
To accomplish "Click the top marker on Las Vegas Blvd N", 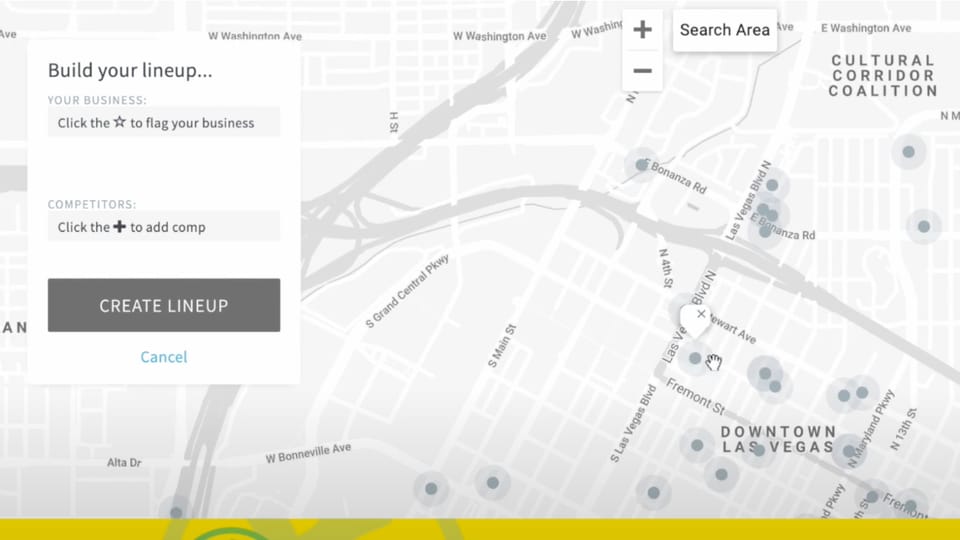I will point(772,185).
